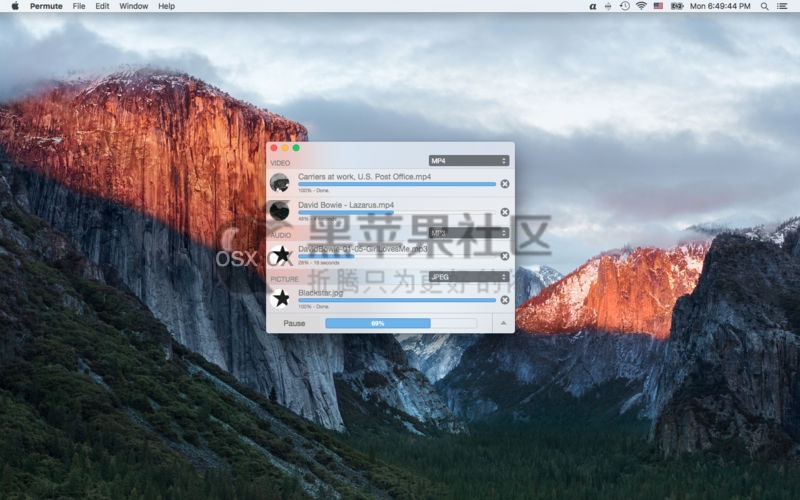Open the Help menu
This screenshot has width=800, height=500.
click(x=166, y=6)
